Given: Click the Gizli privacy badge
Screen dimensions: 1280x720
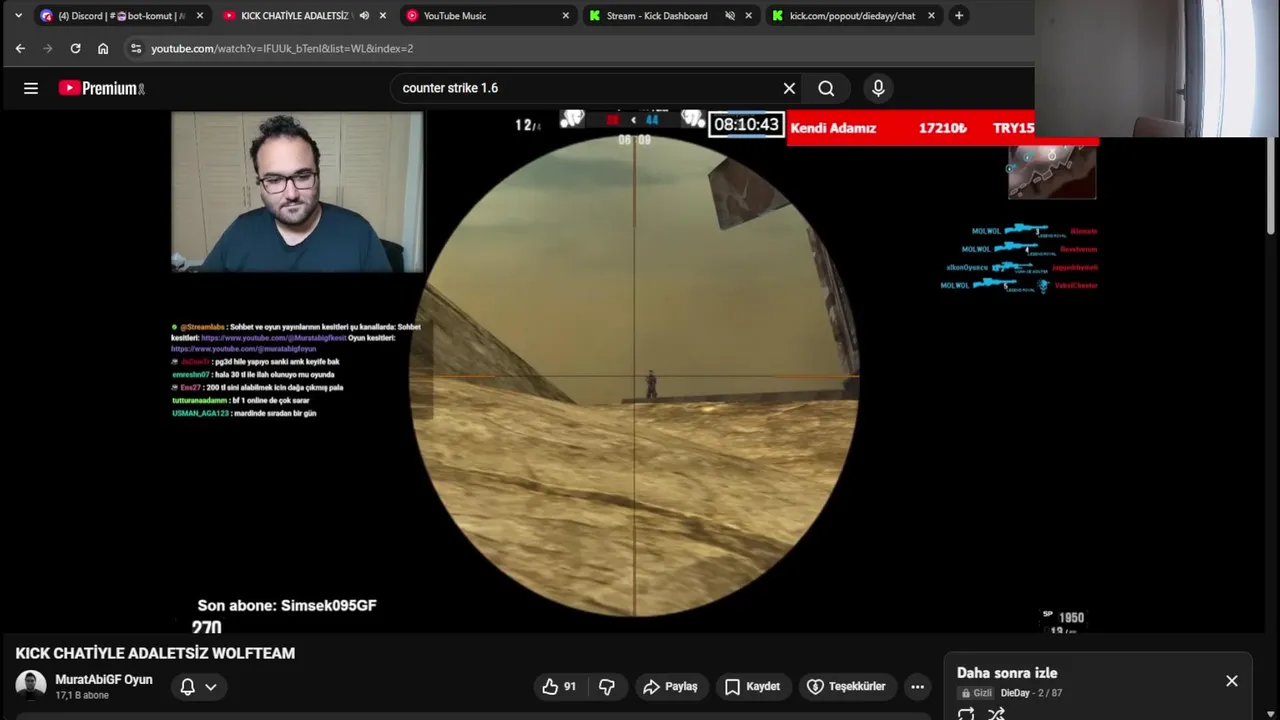Looking at the screenshot, I should (977, 693).
